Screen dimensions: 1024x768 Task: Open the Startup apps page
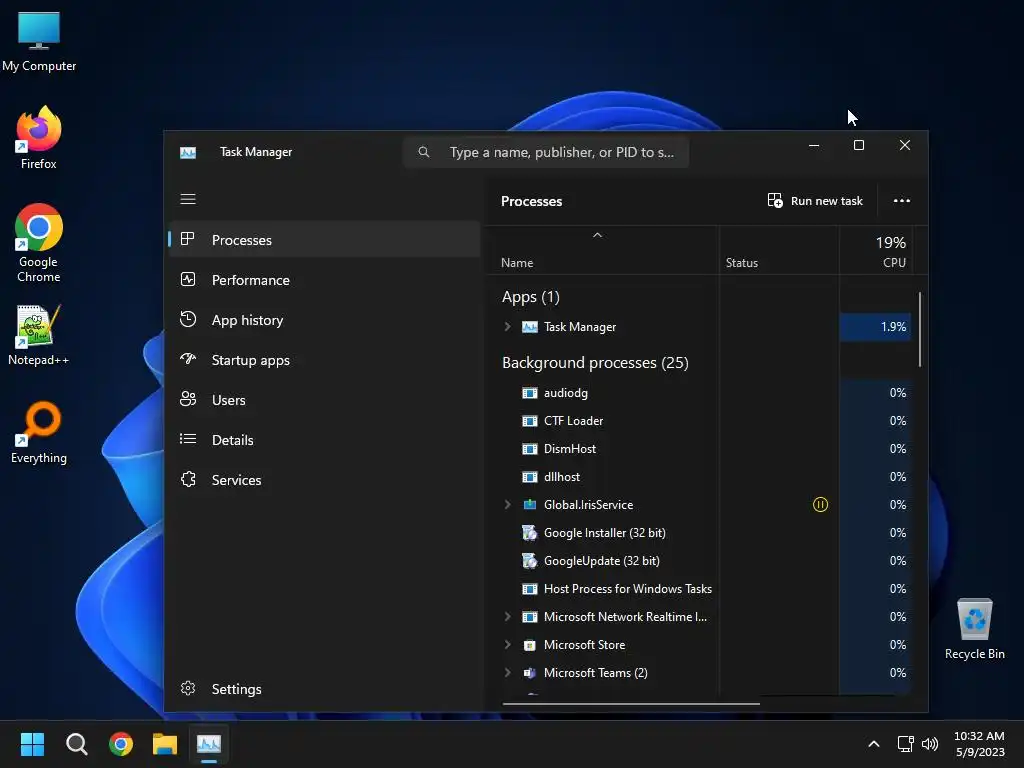[x=325, y=360]
